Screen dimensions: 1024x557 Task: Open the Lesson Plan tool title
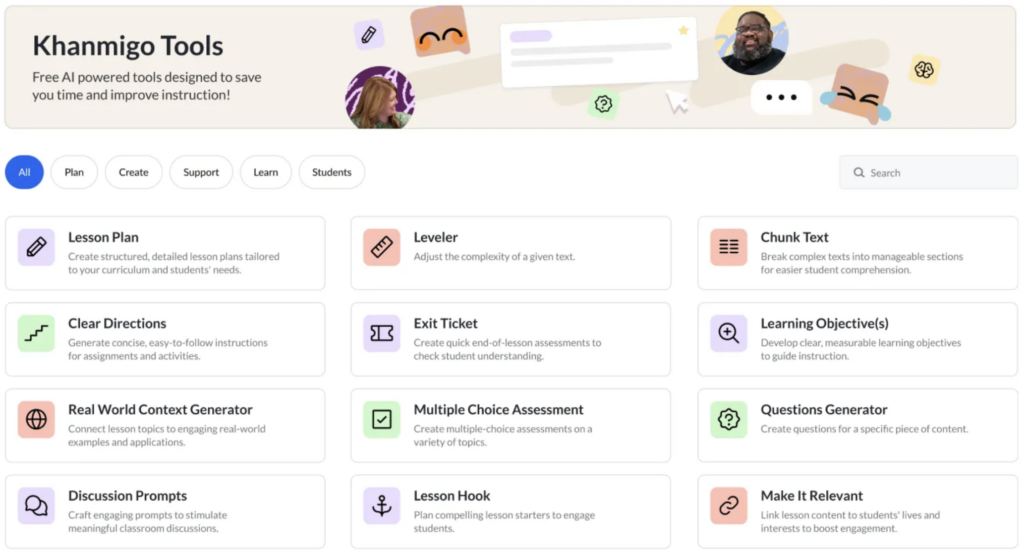click(x=103, y=238)
